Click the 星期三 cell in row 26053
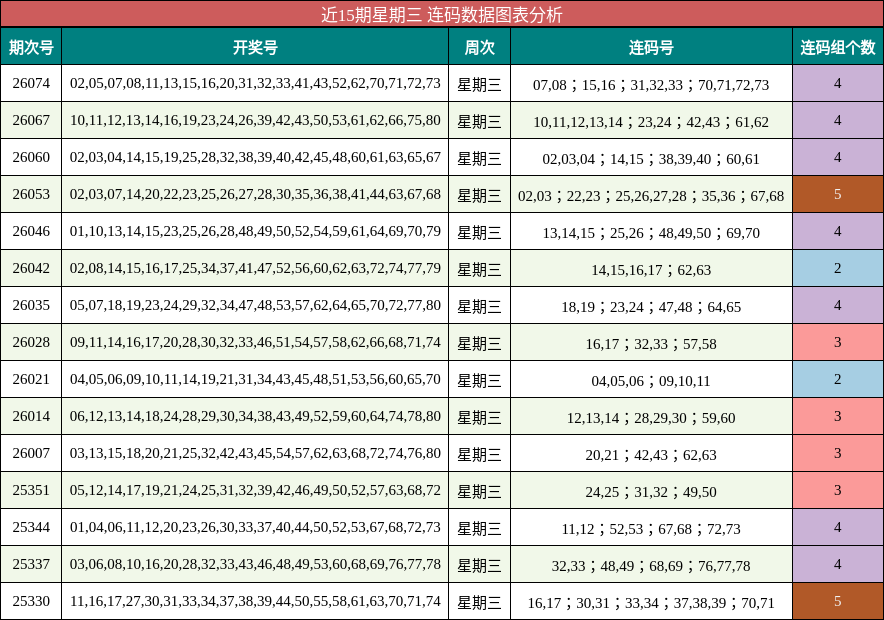The width and height of the screenshot is (884, 620). click(482, 195)
